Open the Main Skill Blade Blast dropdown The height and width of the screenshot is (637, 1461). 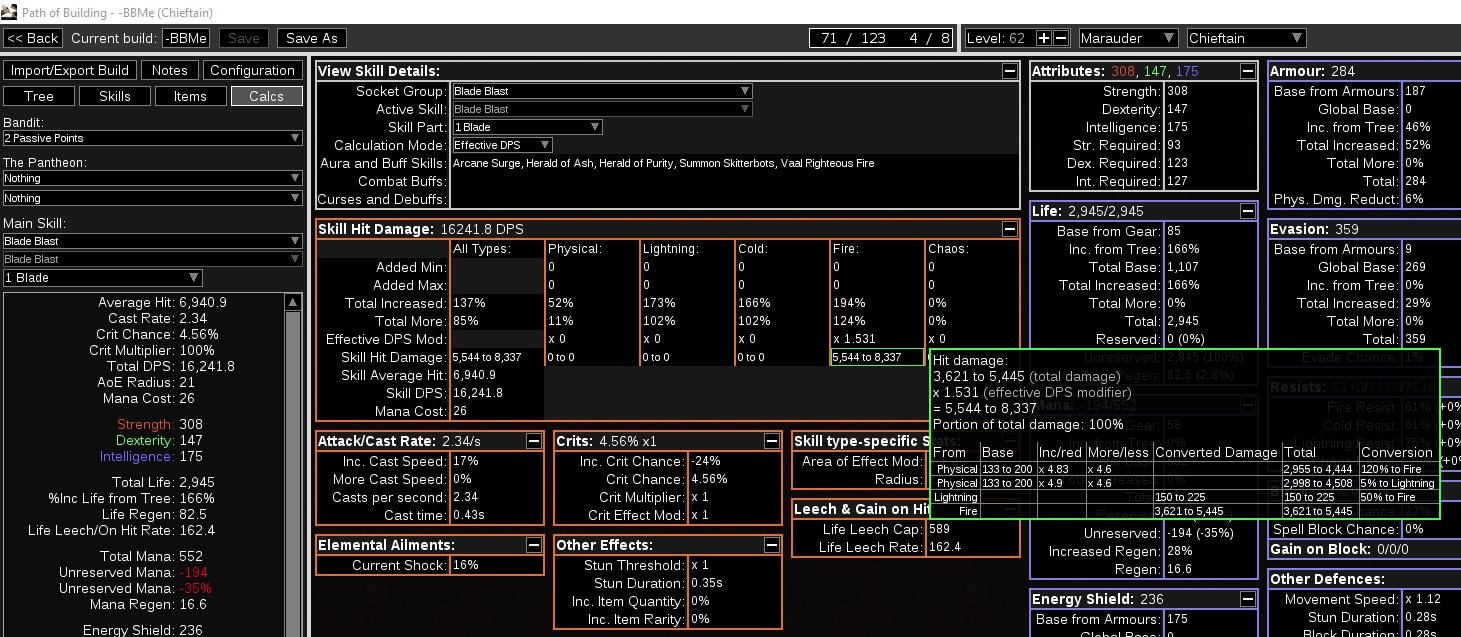pyautogui.click(x=152, y=241)
